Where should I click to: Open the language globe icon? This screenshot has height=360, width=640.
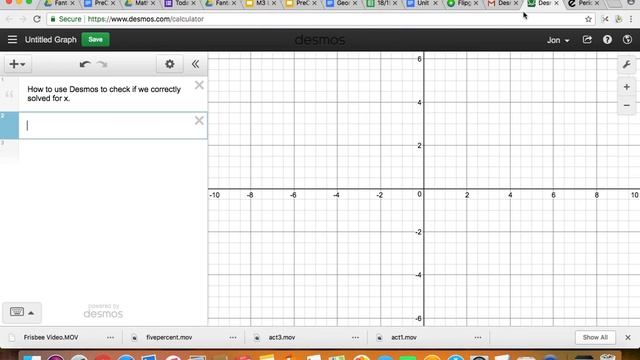627,40
